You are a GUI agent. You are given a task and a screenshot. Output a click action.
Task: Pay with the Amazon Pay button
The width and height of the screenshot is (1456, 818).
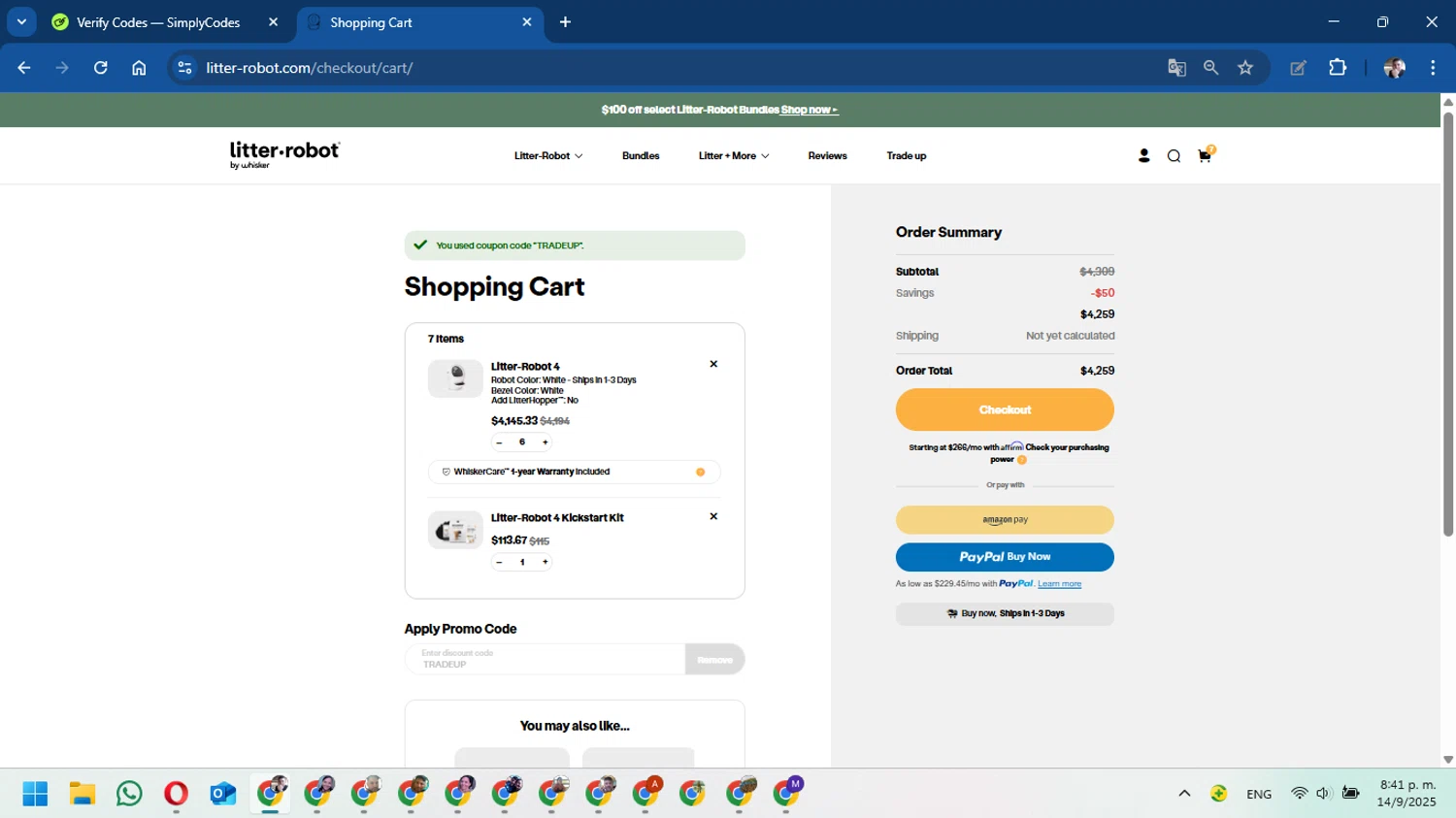tap(1005, 520)
